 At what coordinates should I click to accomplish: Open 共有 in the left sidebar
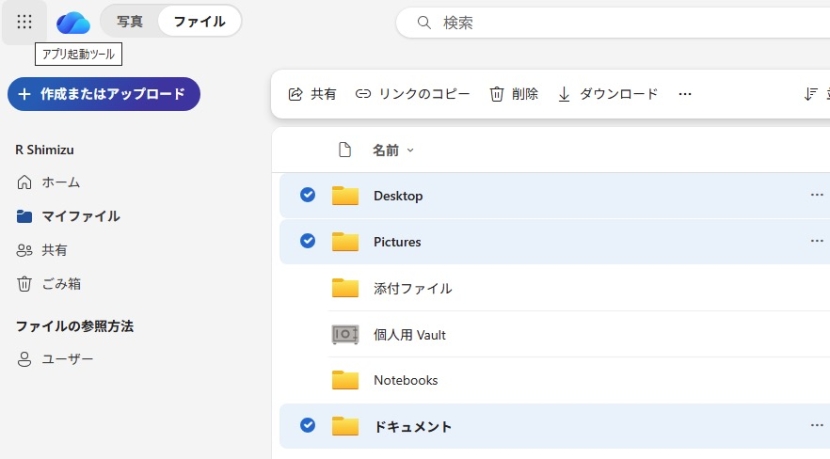pyautogui.click(x=41, y=250)
